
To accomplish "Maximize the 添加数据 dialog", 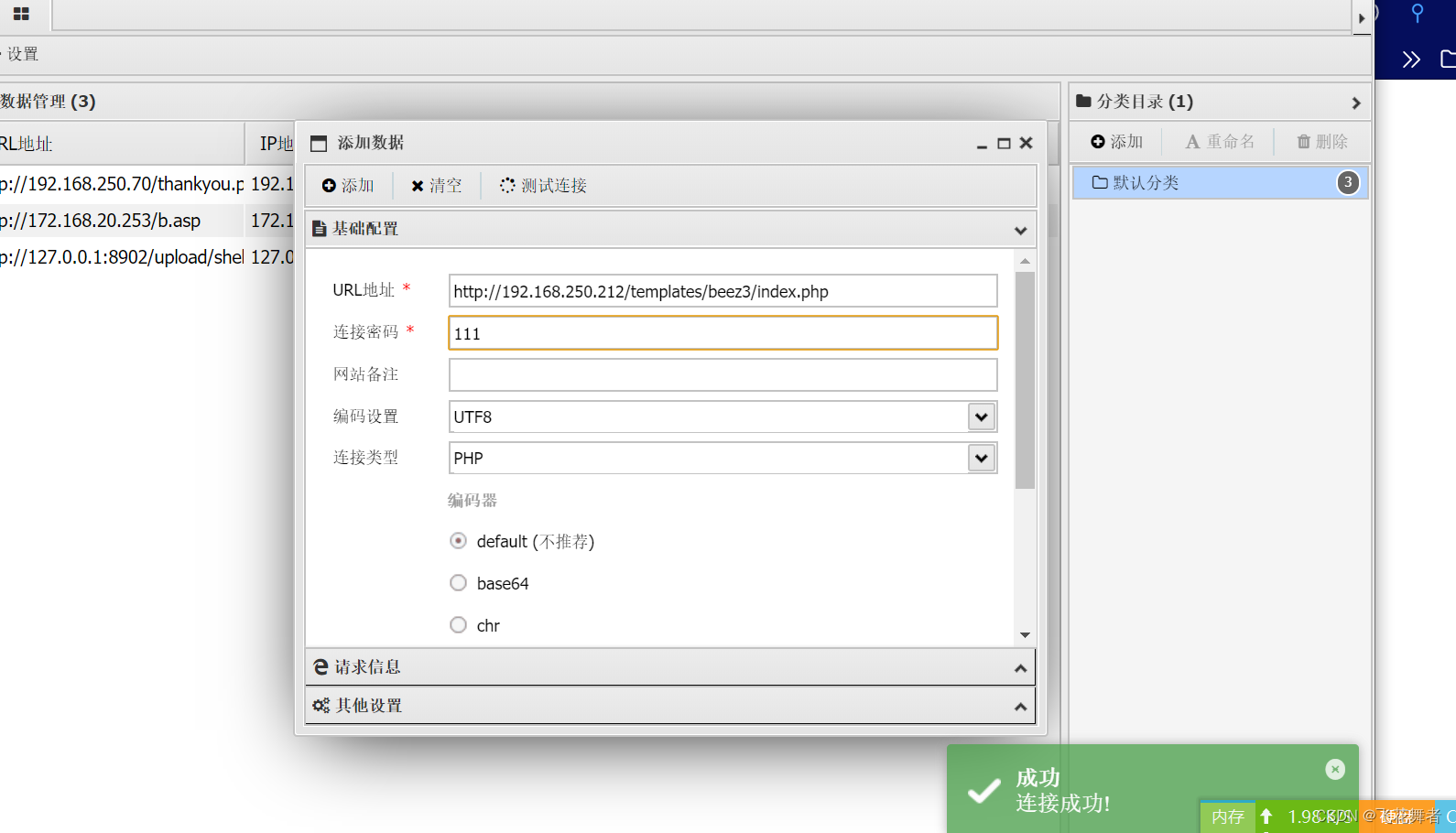I will click(x=1004, y=144).
